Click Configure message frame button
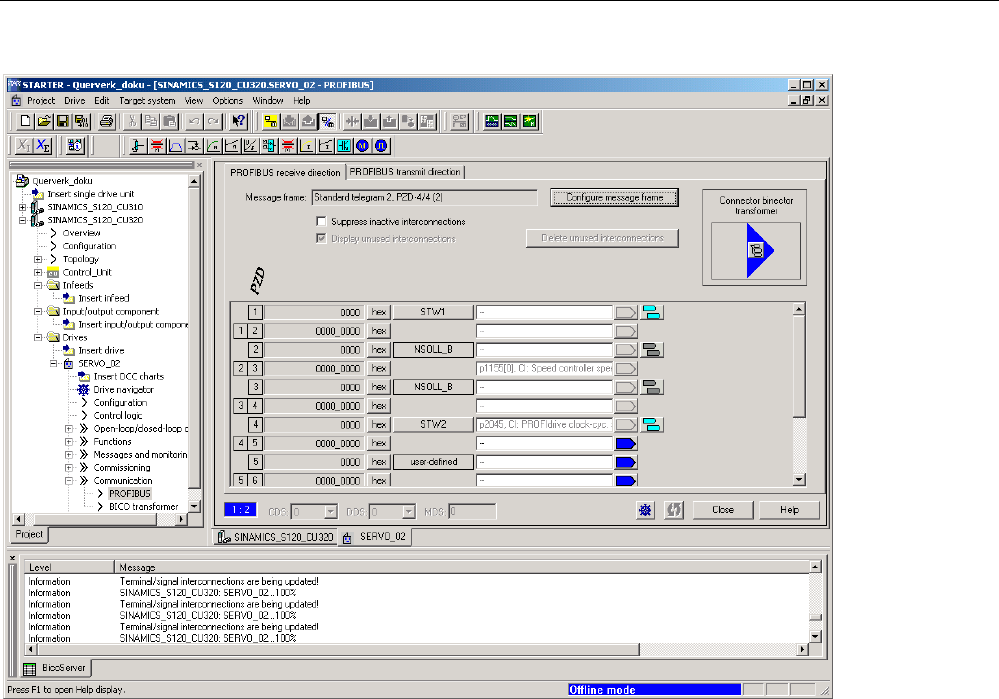Viewport: 999px width, 699px height. (614, 198)
